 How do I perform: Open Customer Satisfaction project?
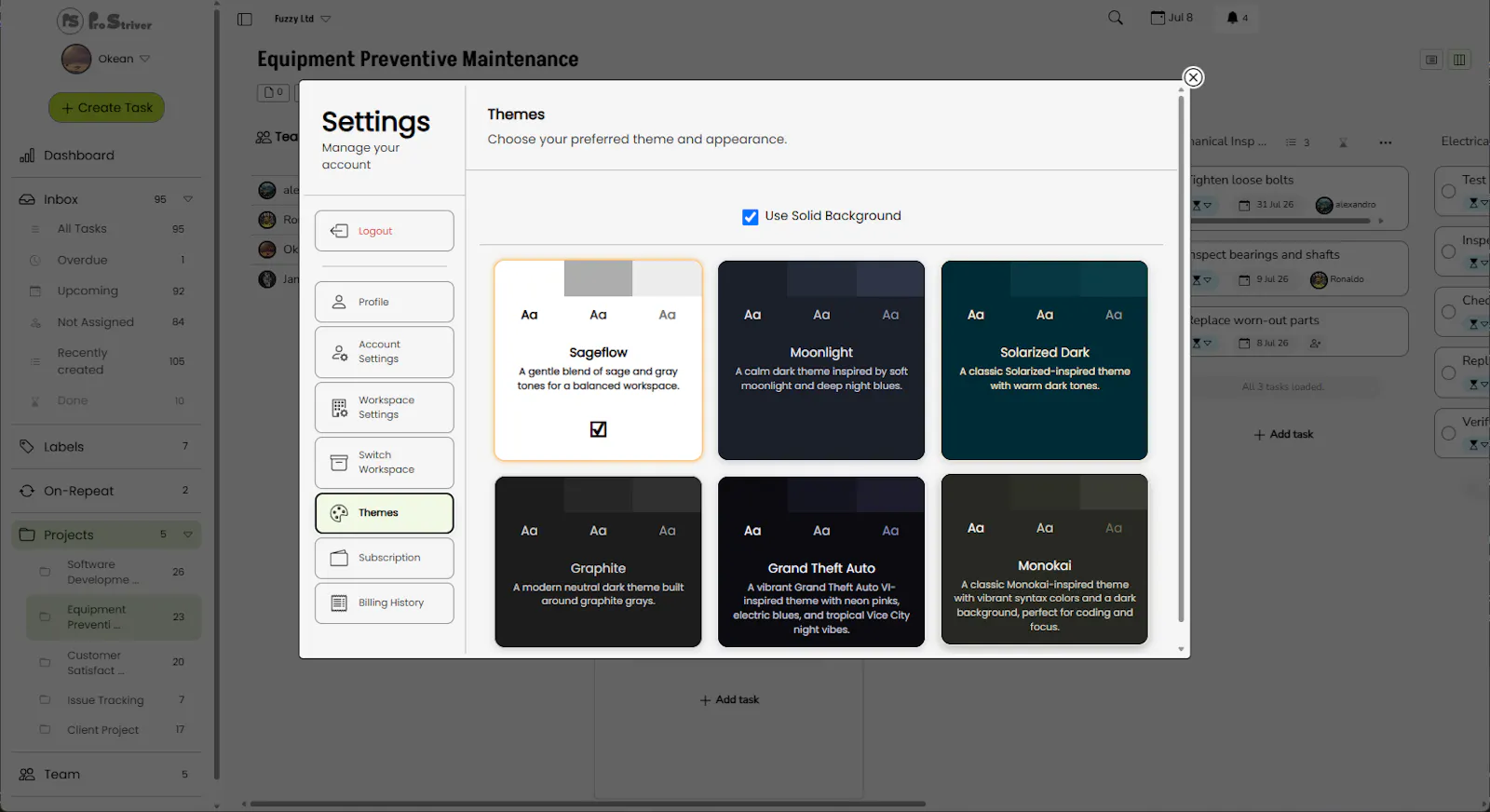coord(112,662)
